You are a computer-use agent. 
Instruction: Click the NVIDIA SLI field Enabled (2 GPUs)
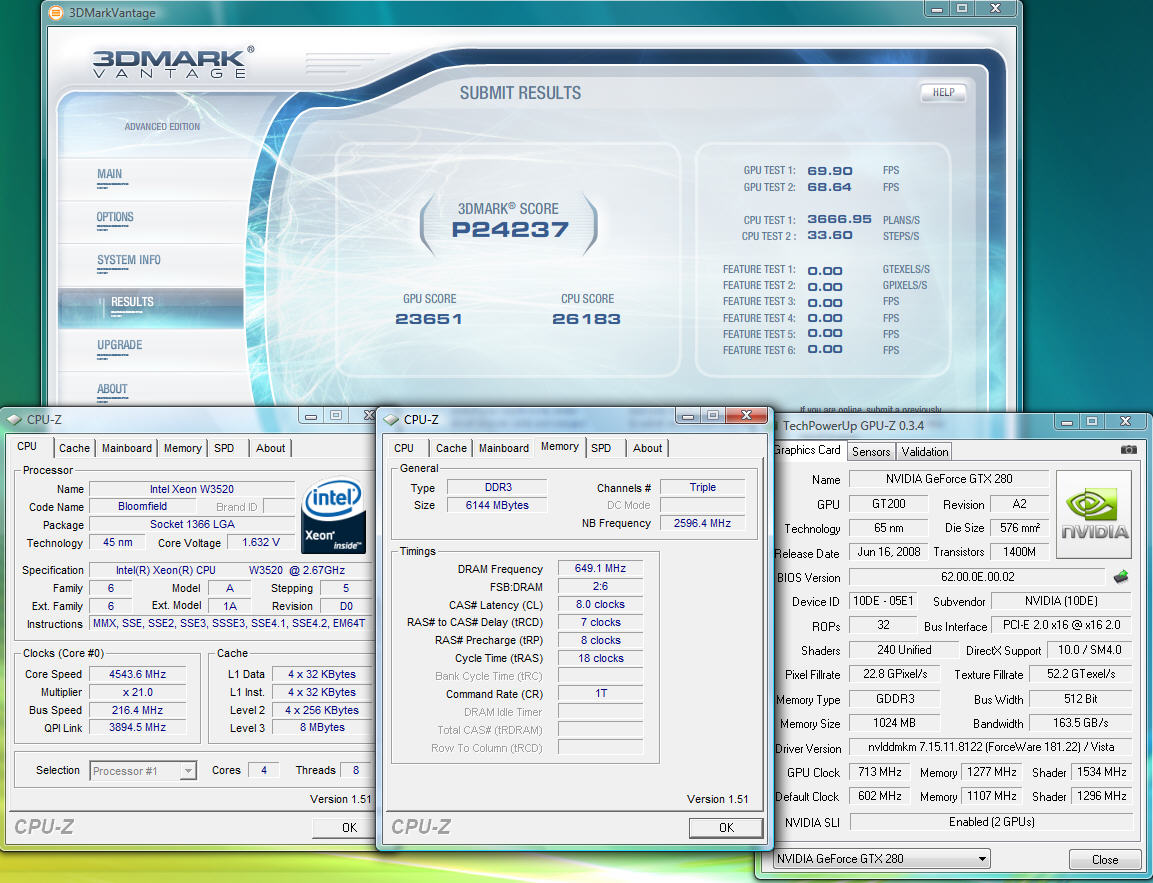click(x=990, y=822)
